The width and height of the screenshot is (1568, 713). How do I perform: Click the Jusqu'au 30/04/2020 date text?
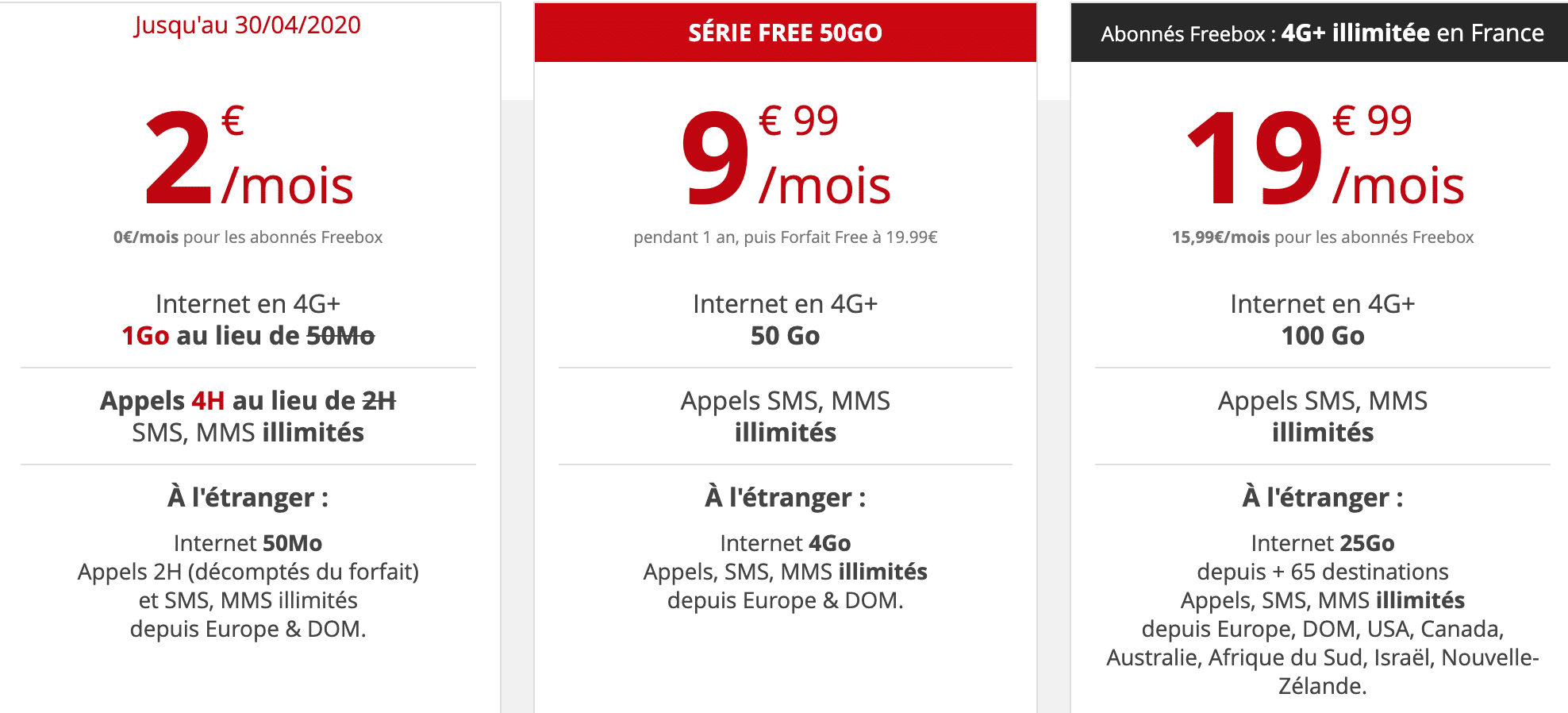pos(248,25)
